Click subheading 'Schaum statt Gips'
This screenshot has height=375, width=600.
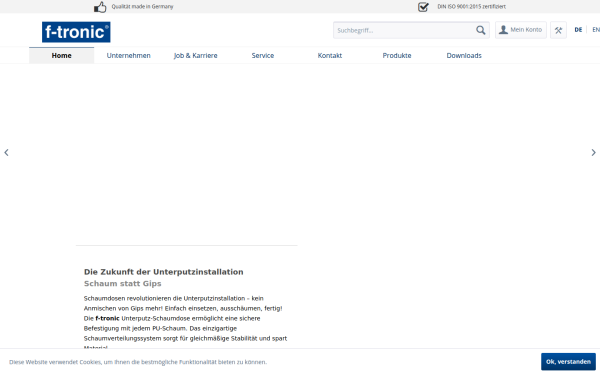122,284
